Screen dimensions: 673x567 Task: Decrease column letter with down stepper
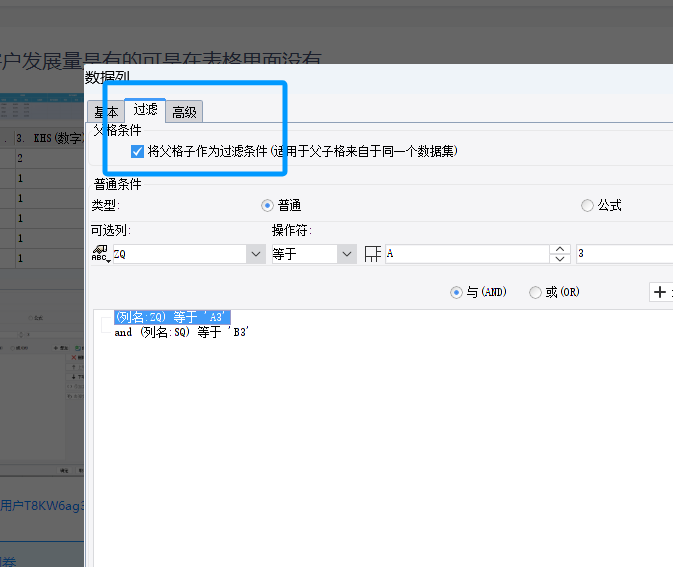[560, 258]
